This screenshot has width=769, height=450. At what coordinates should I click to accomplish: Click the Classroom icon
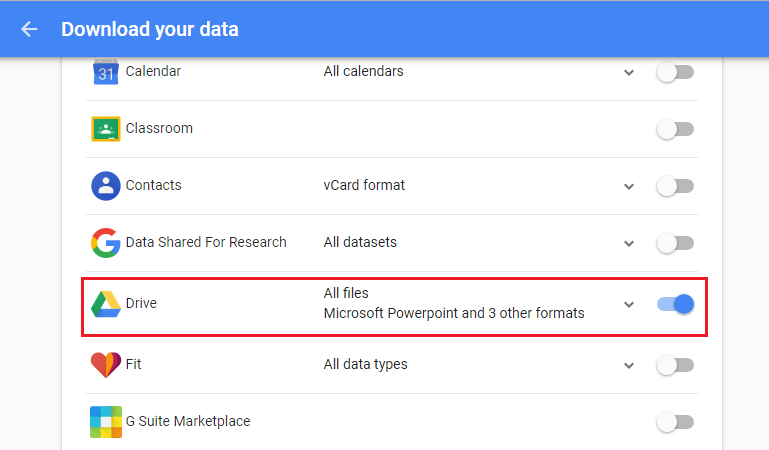[106, 129]
